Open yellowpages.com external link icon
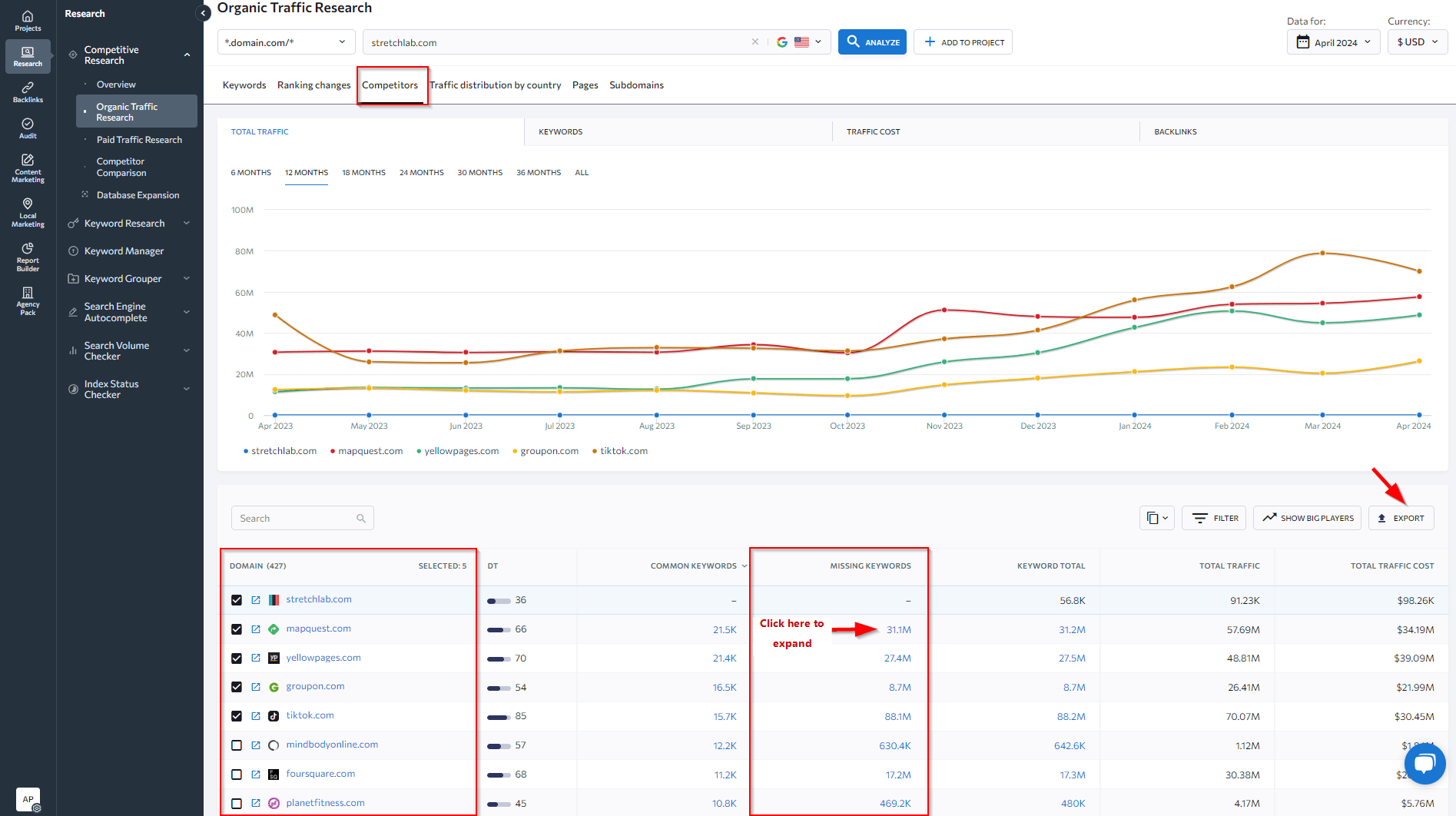The height and width of the screenshot is (816, 1456). (256, 658)
